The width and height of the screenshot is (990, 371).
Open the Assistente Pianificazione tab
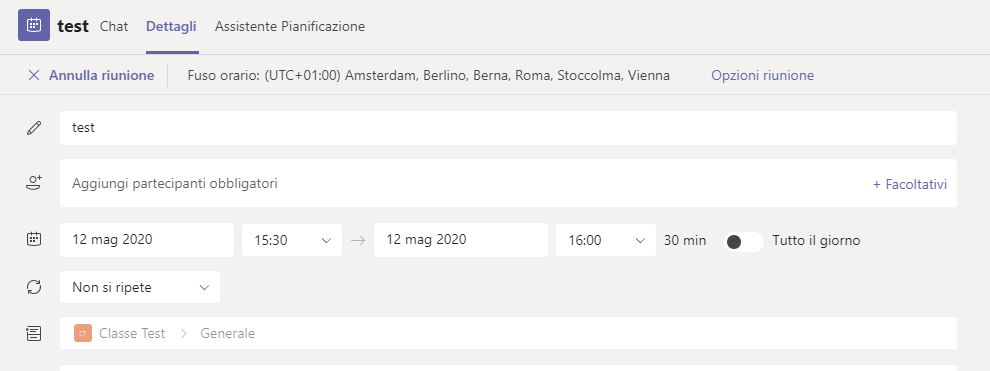pyautogui.click(x=290, y=26)
